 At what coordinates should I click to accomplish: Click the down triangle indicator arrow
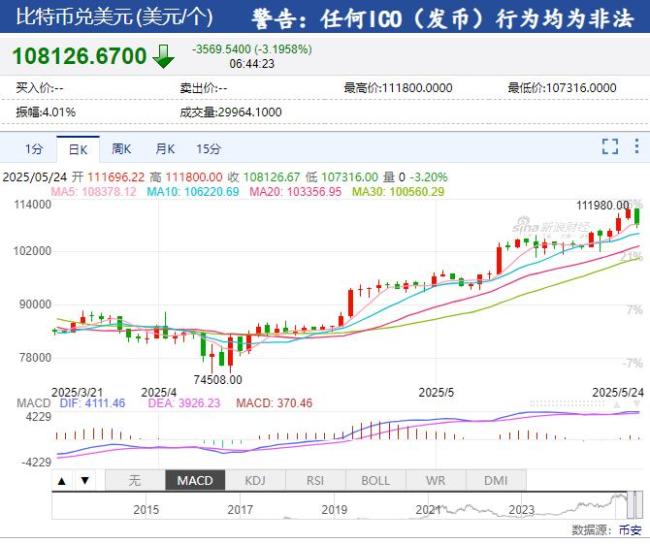[85, 481]
